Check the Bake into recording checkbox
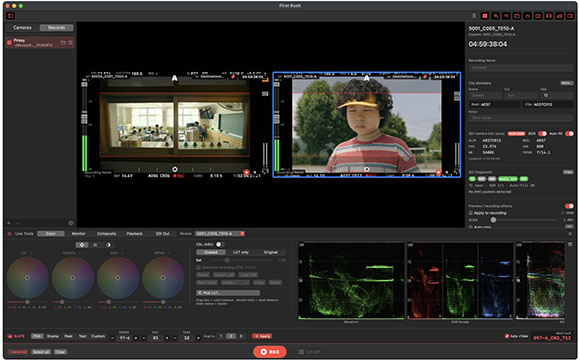Viewport: 580px width, 362px height. click(x=198, y=267)
